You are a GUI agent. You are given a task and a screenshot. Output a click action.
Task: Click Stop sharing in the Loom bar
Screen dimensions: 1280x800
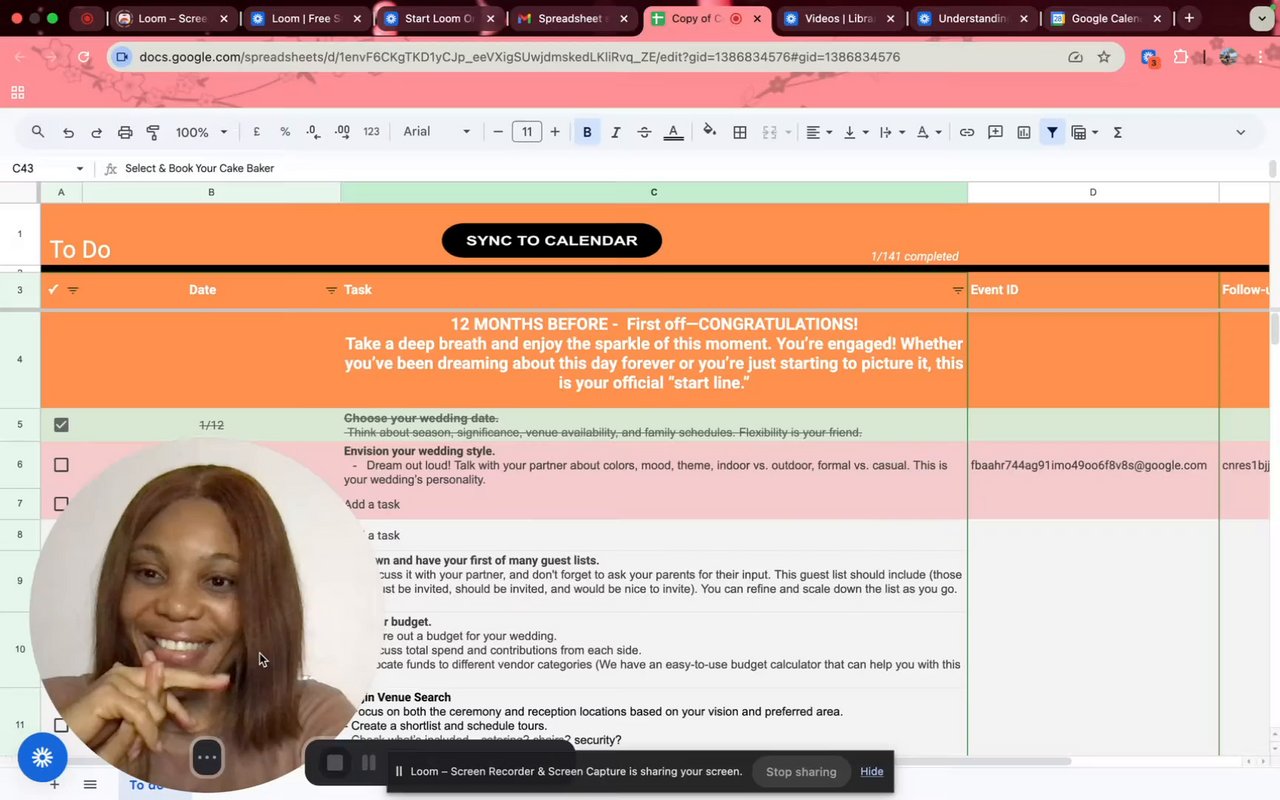pyautogui.click(x=801, y=771)
